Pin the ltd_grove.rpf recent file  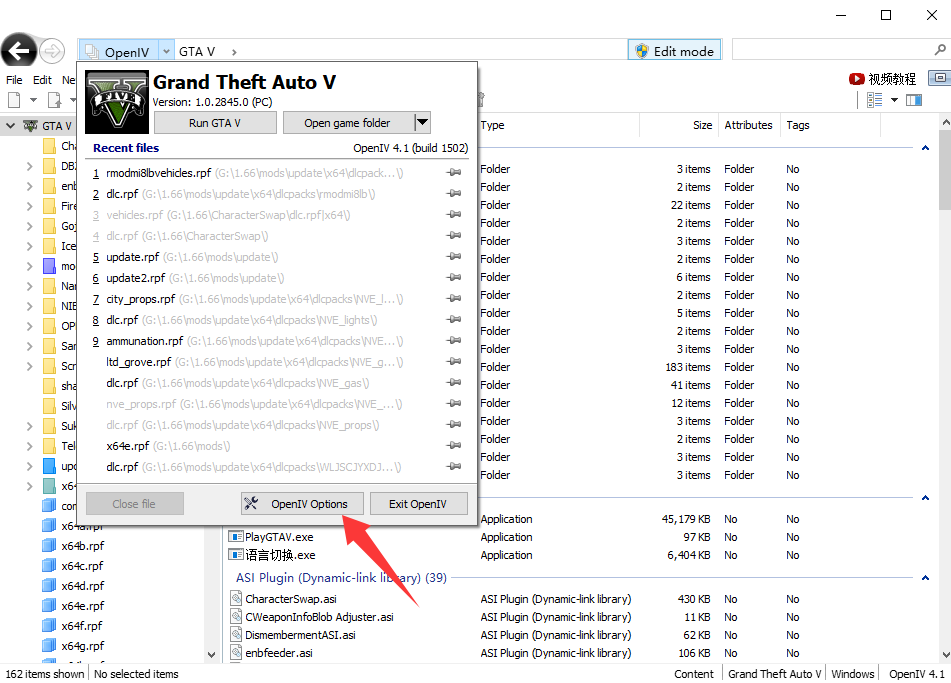click(x=454, y=362)
